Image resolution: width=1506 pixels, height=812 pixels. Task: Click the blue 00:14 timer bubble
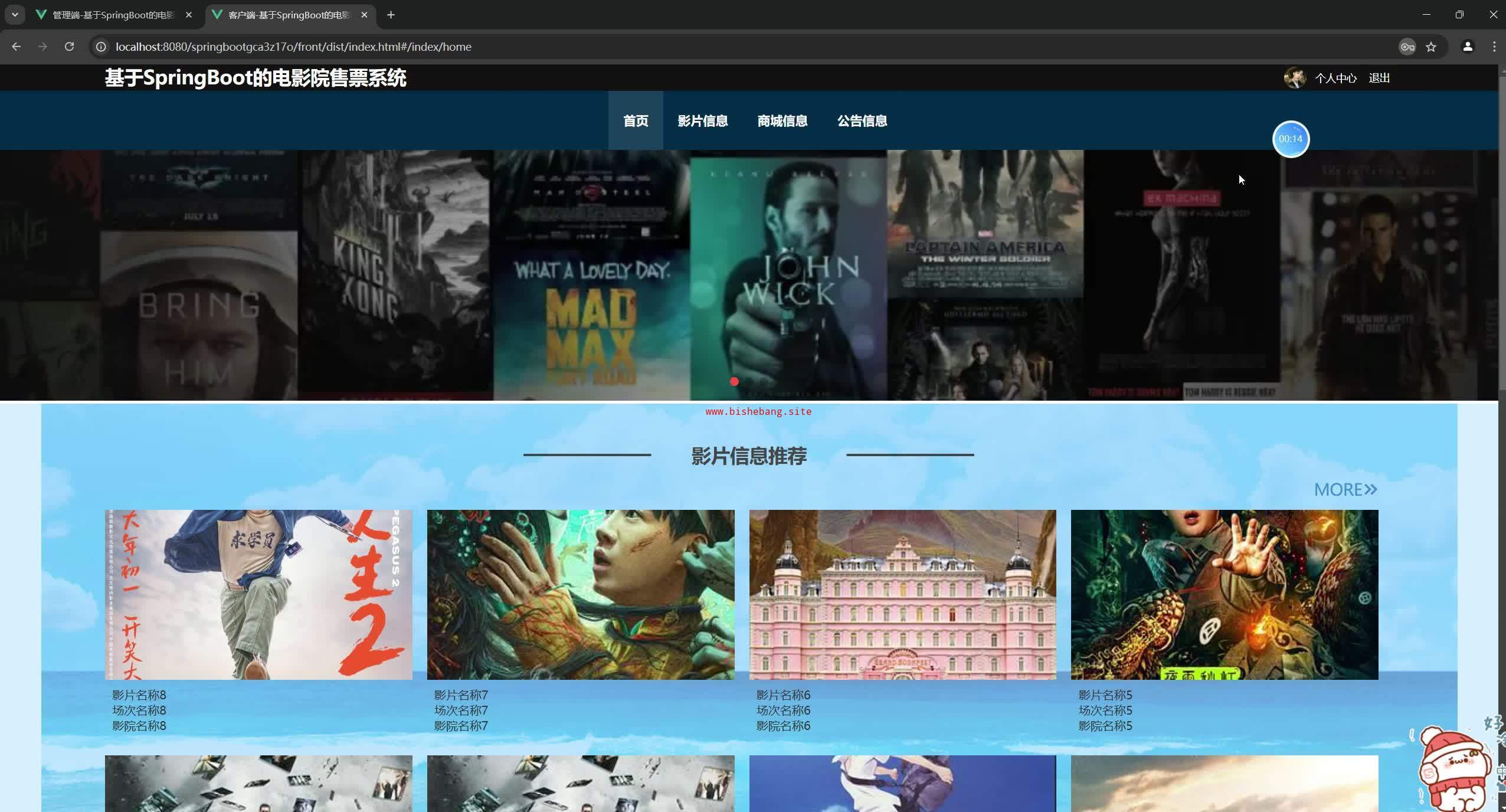[1291, 139]
